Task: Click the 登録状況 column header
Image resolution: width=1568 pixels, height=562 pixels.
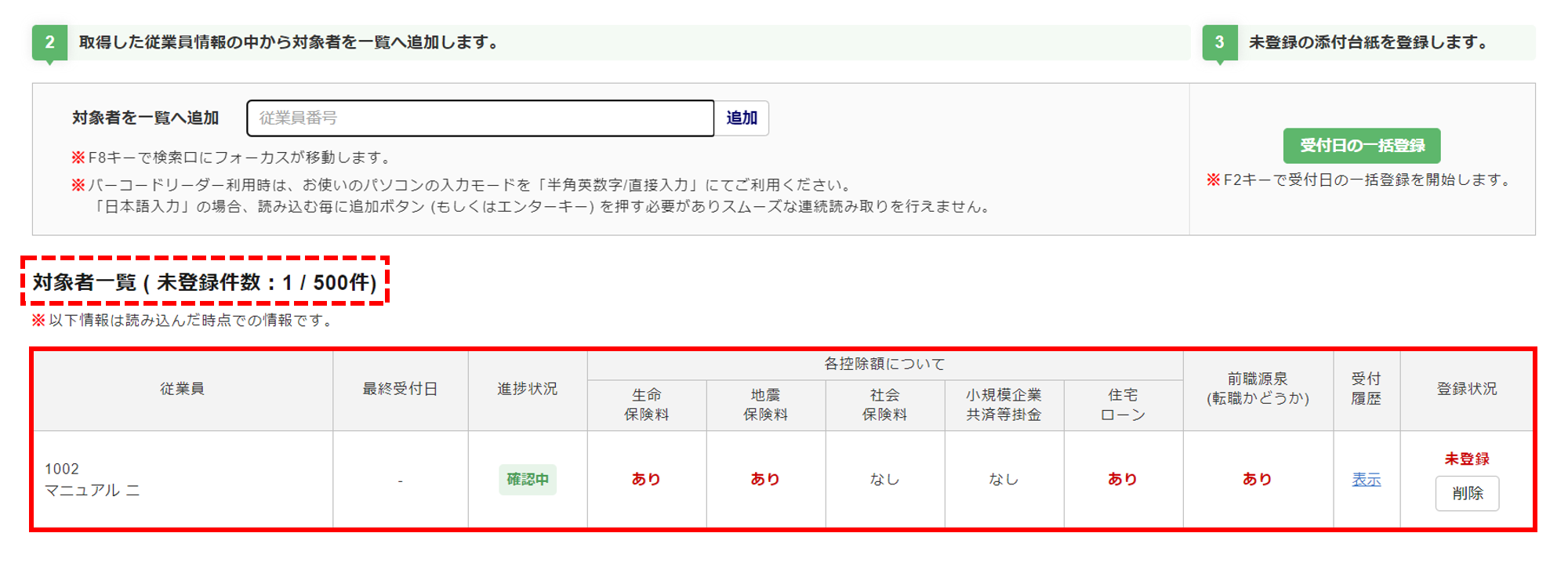Action: [1467, 390]
